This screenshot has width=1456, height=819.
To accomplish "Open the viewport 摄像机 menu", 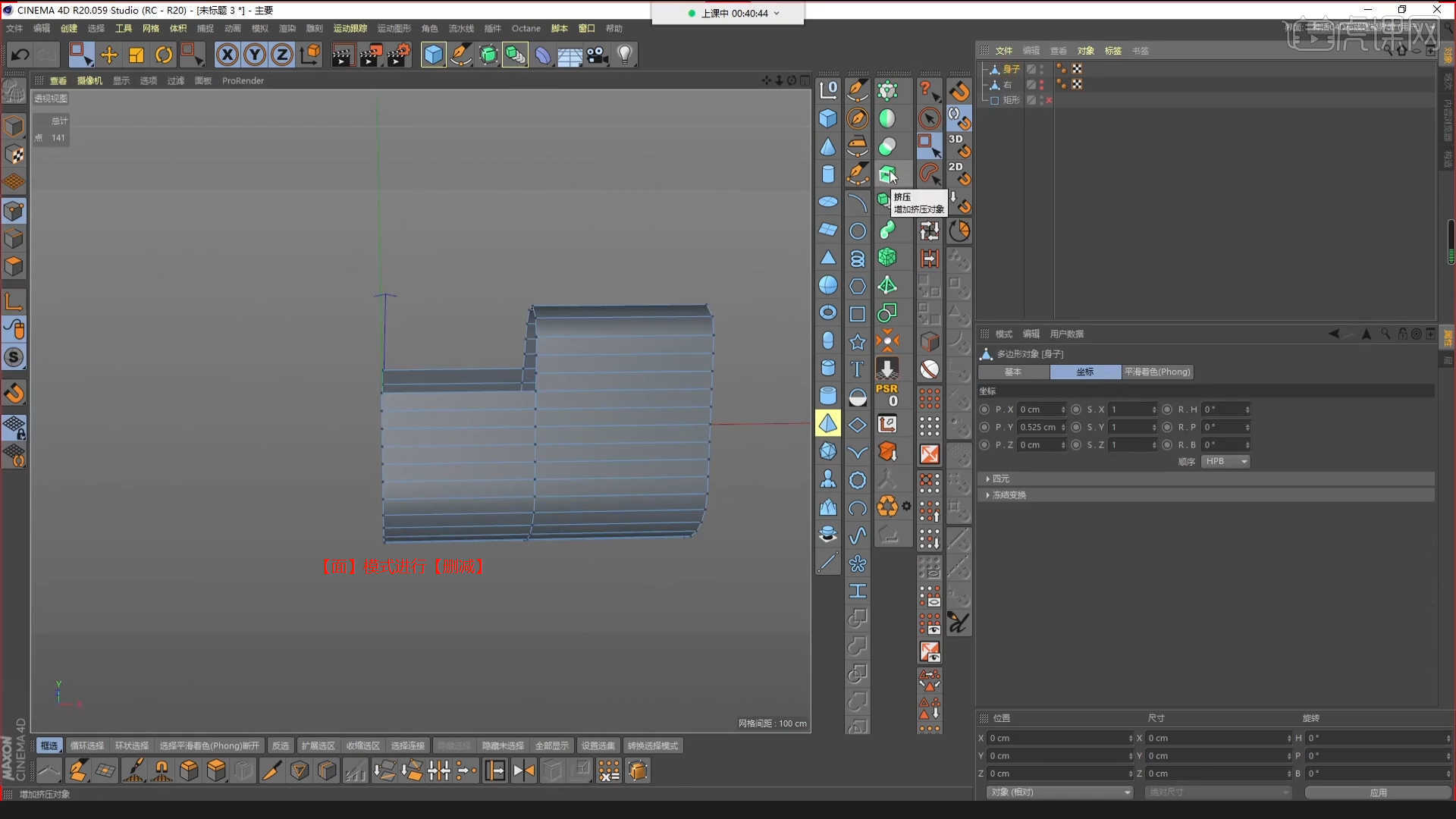I will coord(89,81).
